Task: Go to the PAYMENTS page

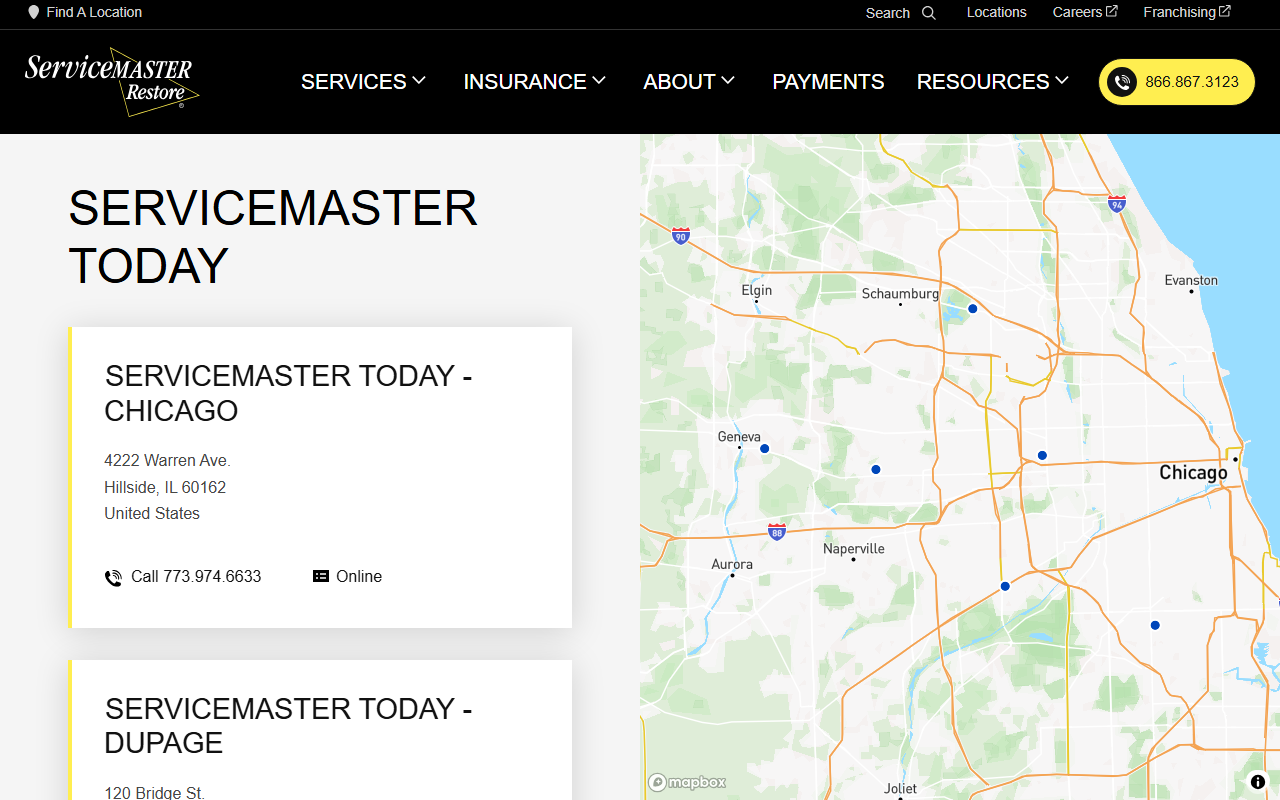Action: [x=828, y=82]
